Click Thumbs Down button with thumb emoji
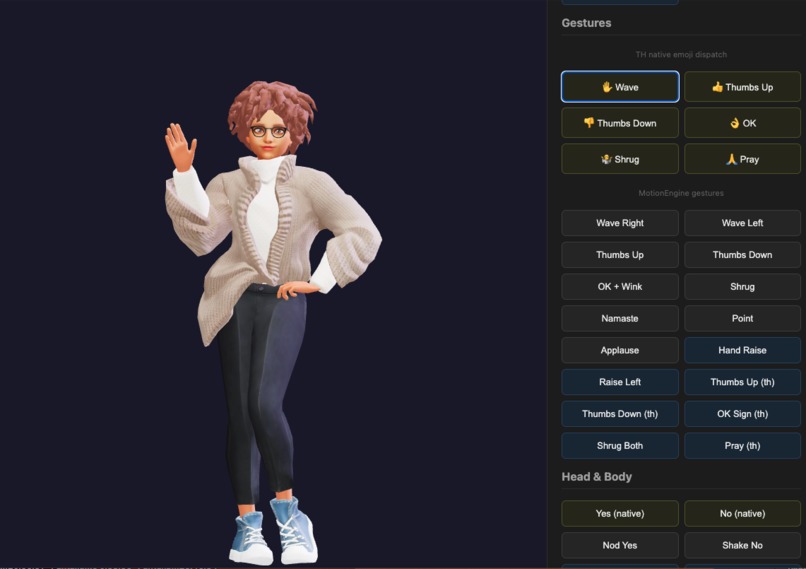Viewport: 806px width, 569px height. (620, 123)
